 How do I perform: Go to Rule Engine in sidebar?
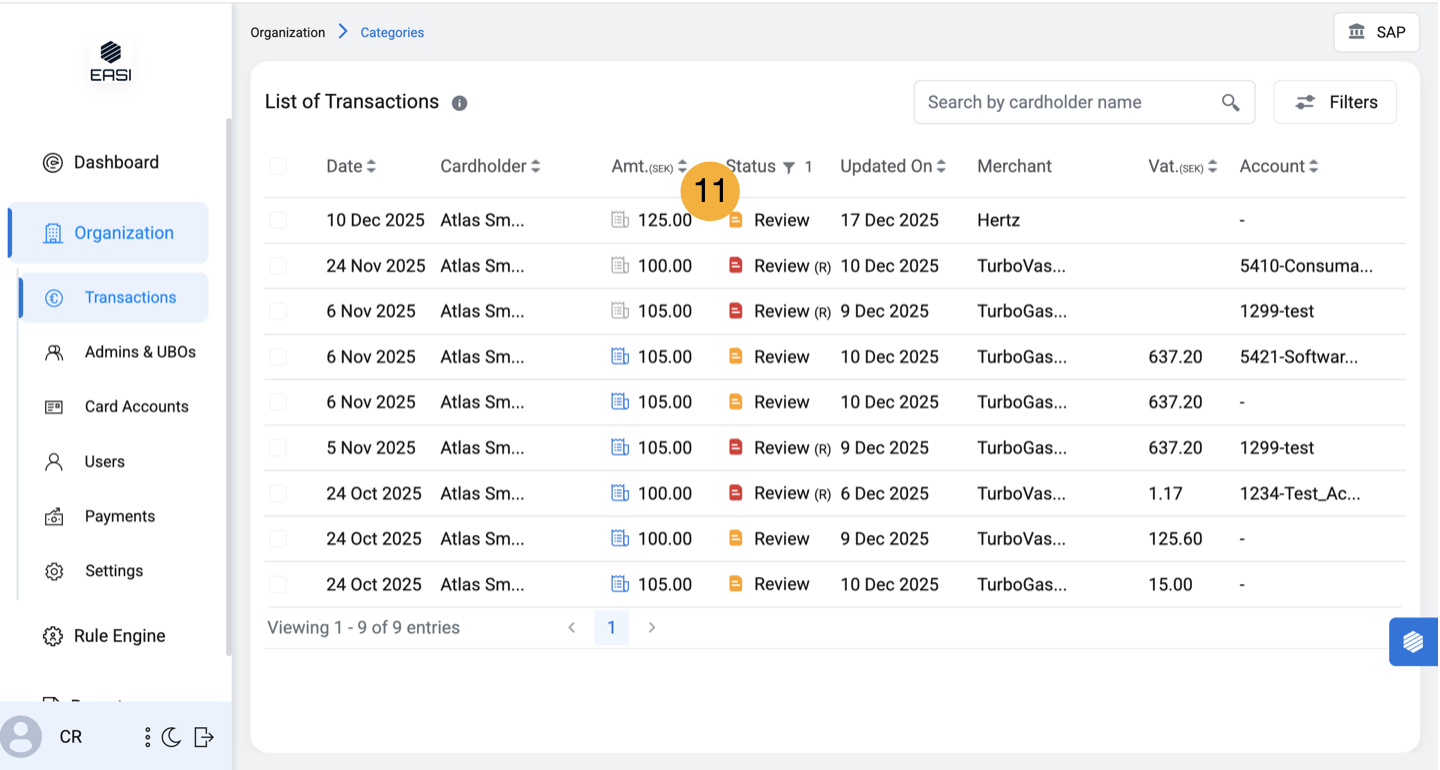click(119, 636)
